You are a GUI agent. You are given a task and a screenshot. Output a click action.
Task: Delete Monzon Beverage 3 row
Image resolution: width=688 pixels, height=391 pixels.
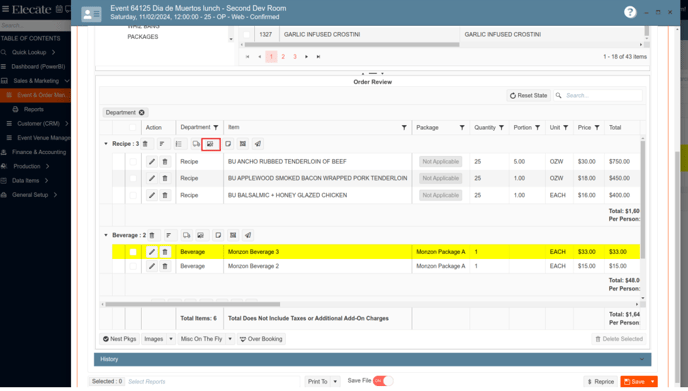pos(165,252)
